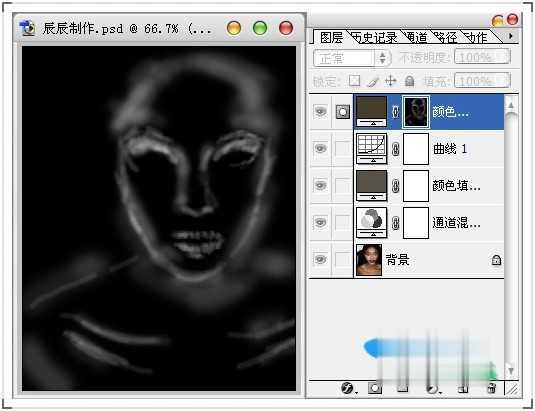Click the white mask of 通道混 layer

[x=416, y=223]
